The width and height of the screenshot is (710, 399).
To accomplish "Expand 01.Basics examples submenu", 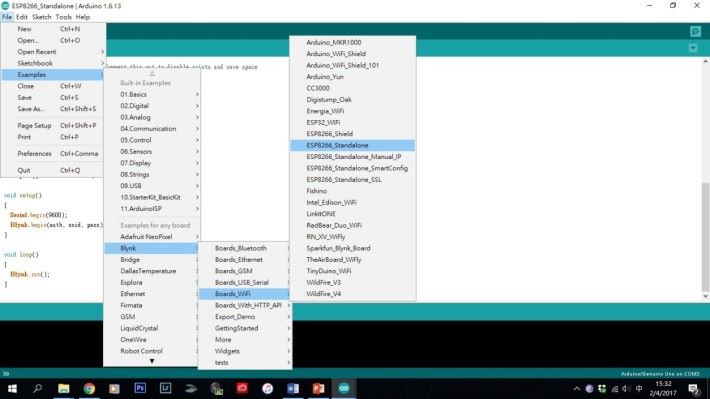I will click(152, 94).
